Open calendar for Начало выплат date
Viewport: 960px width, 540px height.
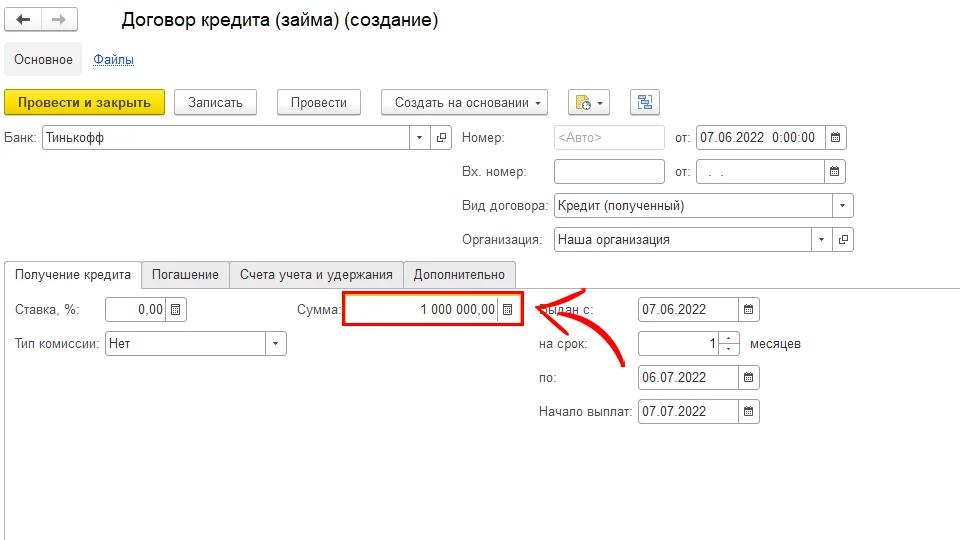pyautogui.click(x=749, y=411)
